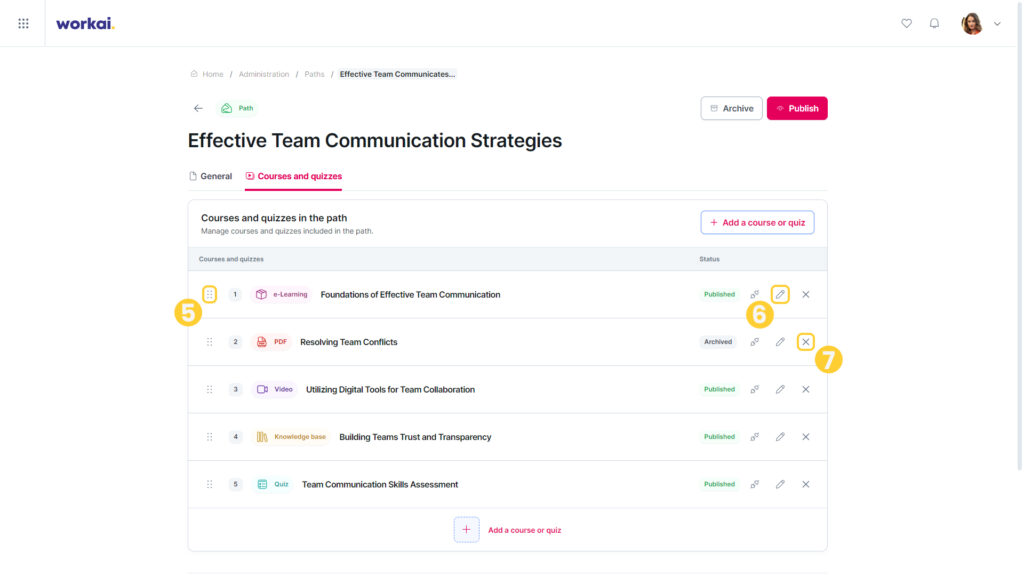Select the Courses and quizzes tab
Viewport: 1024px width, 576px height.
pos(293,176)
